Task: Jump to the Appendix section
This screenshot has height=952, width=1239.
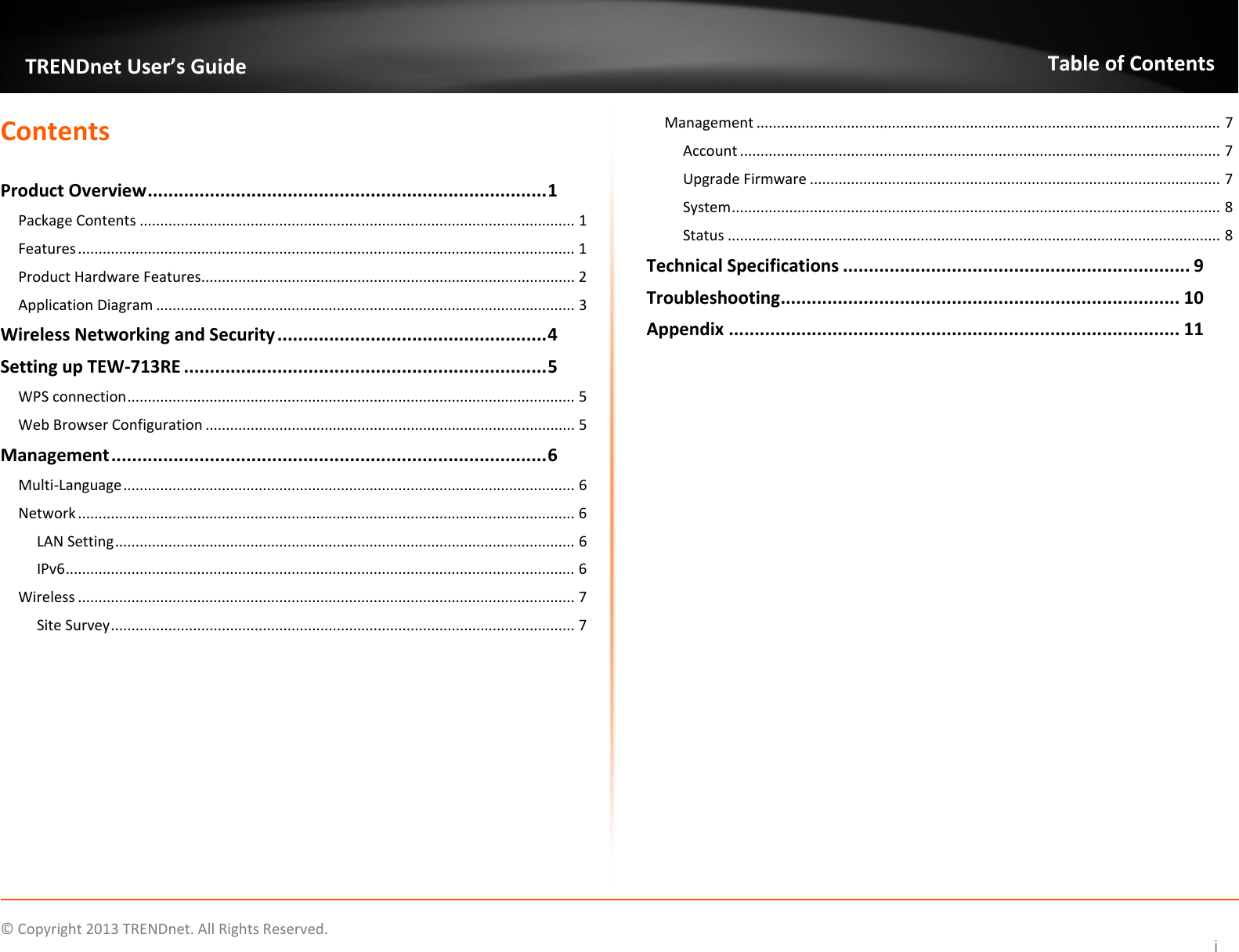Action: (x=925, y=329)
